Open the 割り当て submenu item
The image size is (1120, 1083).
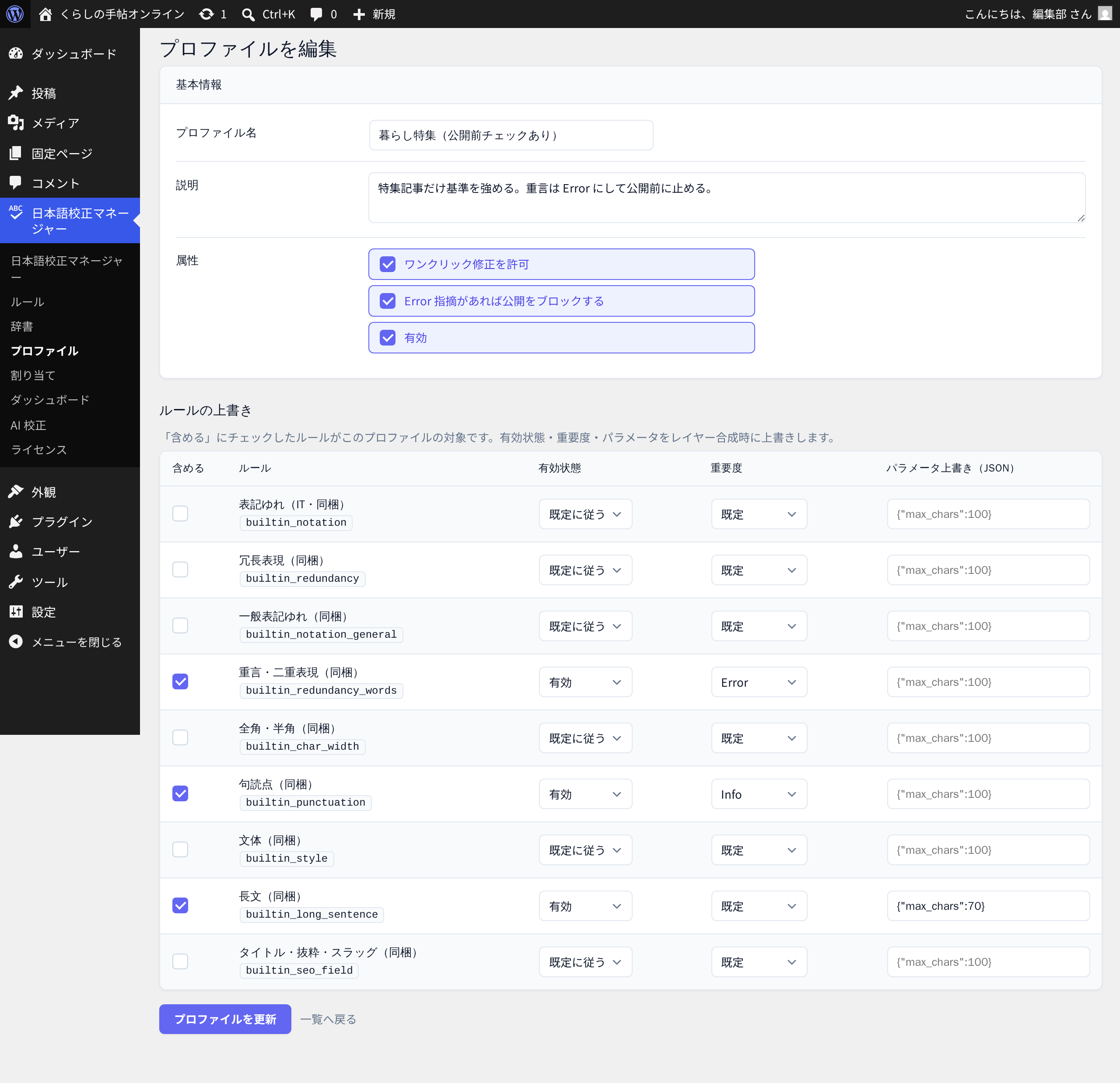click(33, 375)
